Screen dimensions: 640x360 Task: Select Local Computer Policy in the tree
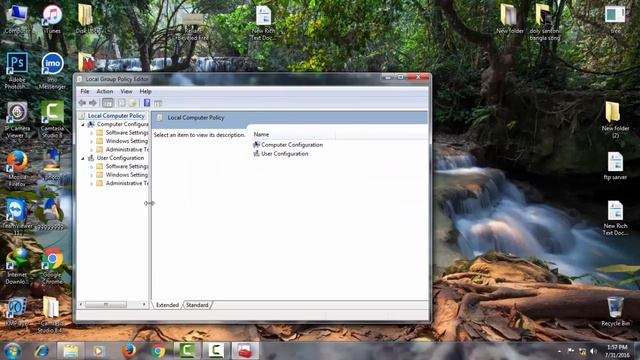pos(116,116)
